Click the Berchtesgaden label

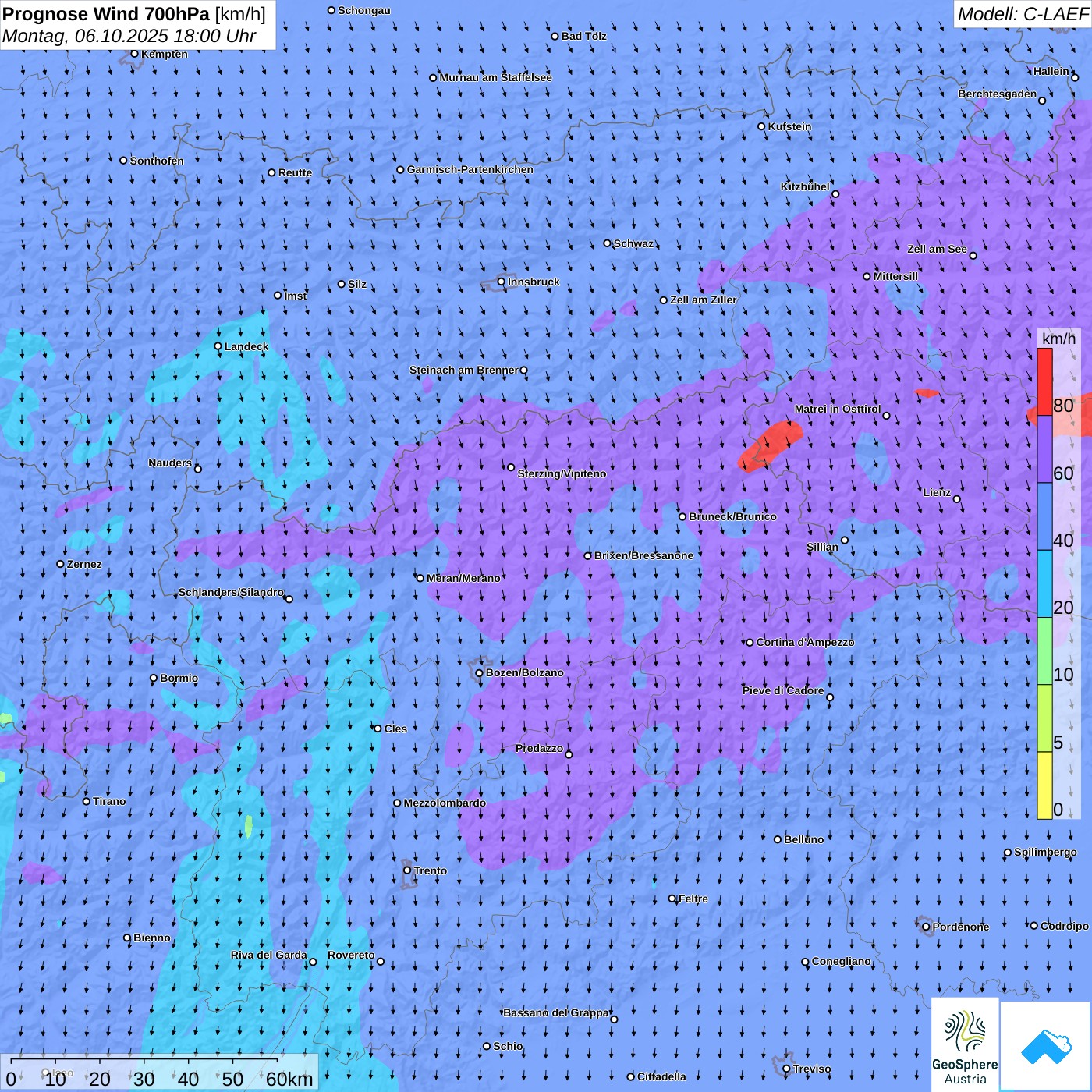point(997,94)
